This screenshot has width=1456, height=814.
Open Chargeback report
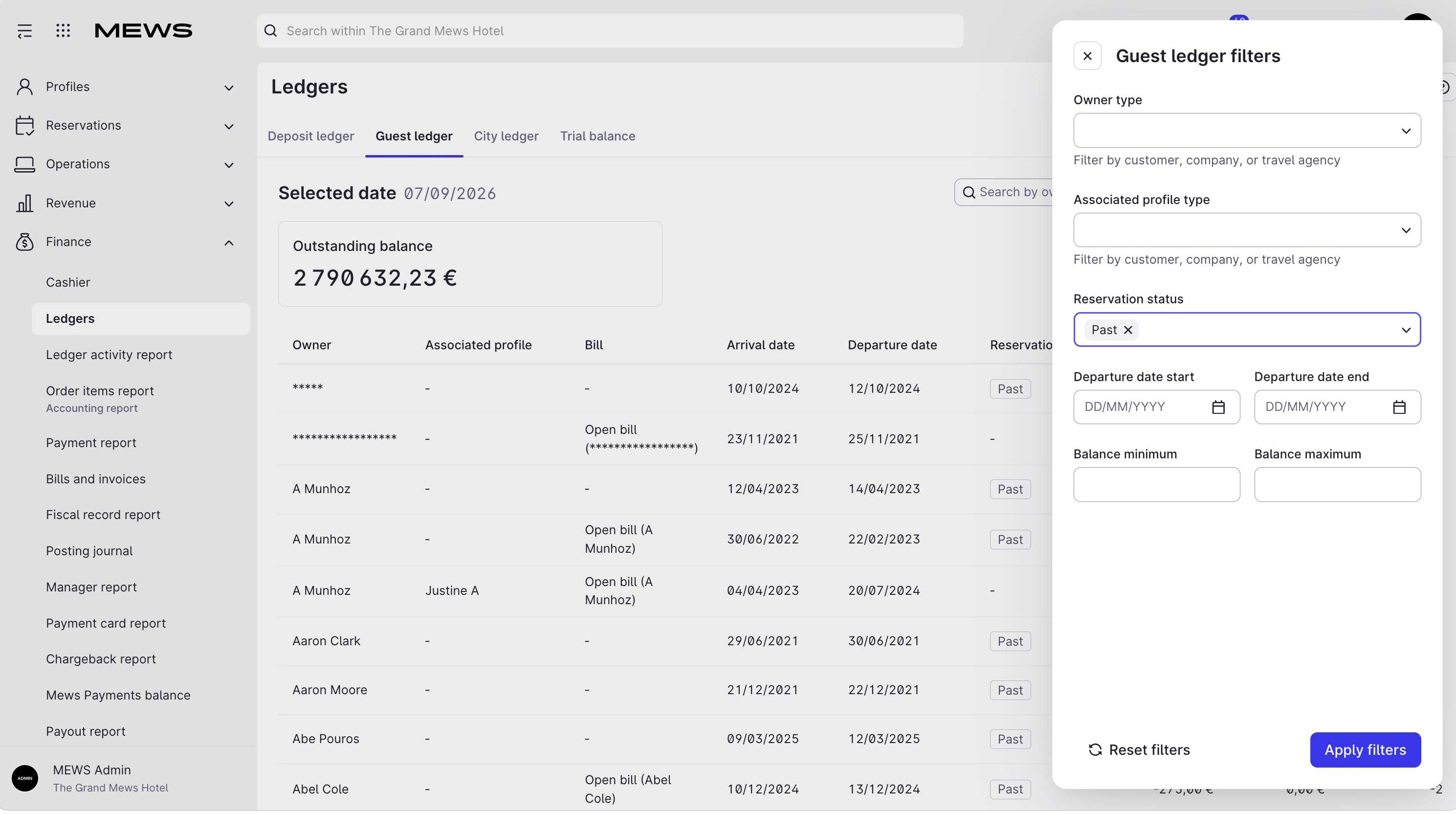tap(101, 659)
